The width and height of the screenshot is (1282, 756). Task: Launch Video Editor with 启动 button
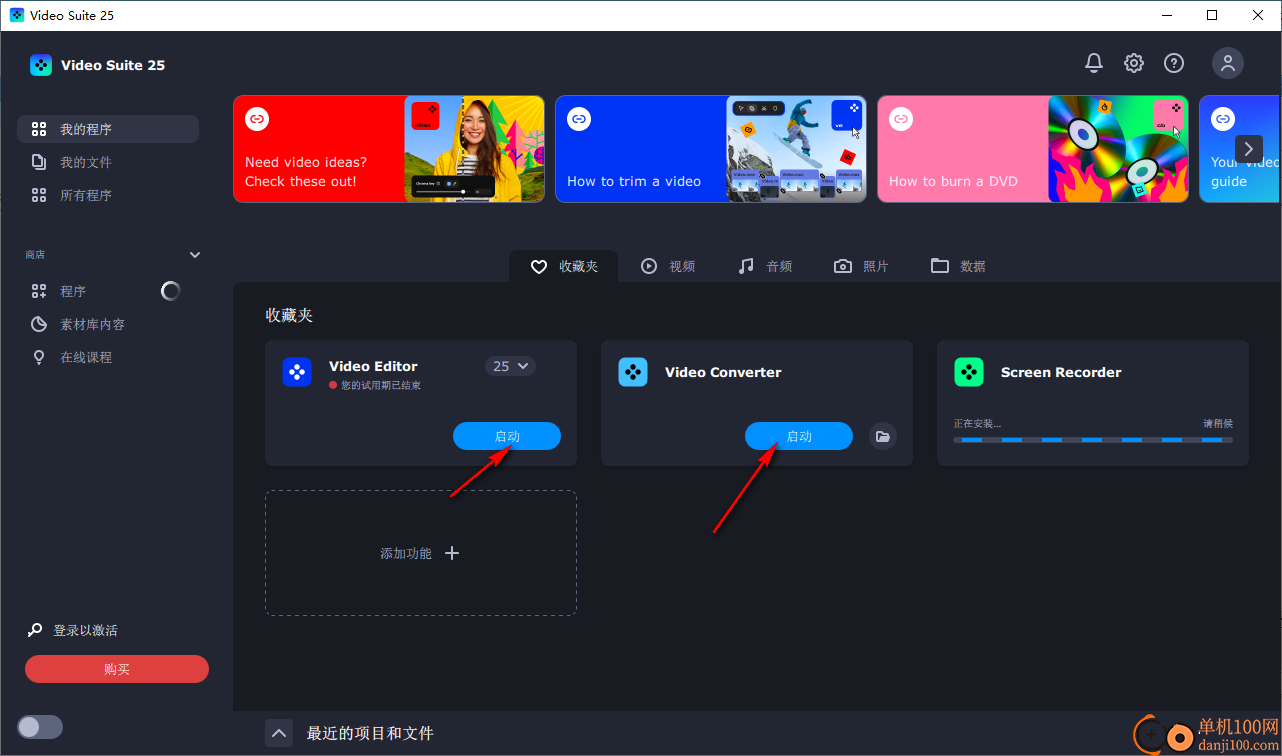pos(507,436)
